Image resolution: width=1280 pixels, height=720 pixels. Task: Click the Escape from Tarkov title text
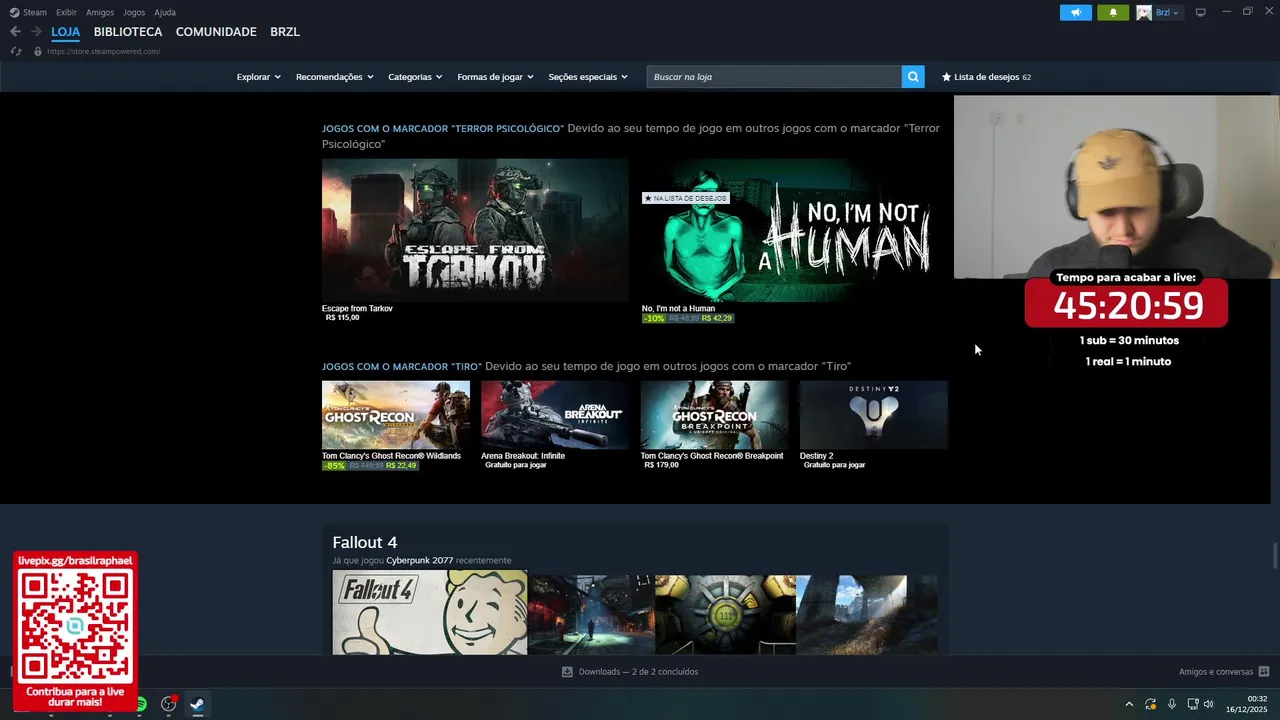(x=357, y=308)
